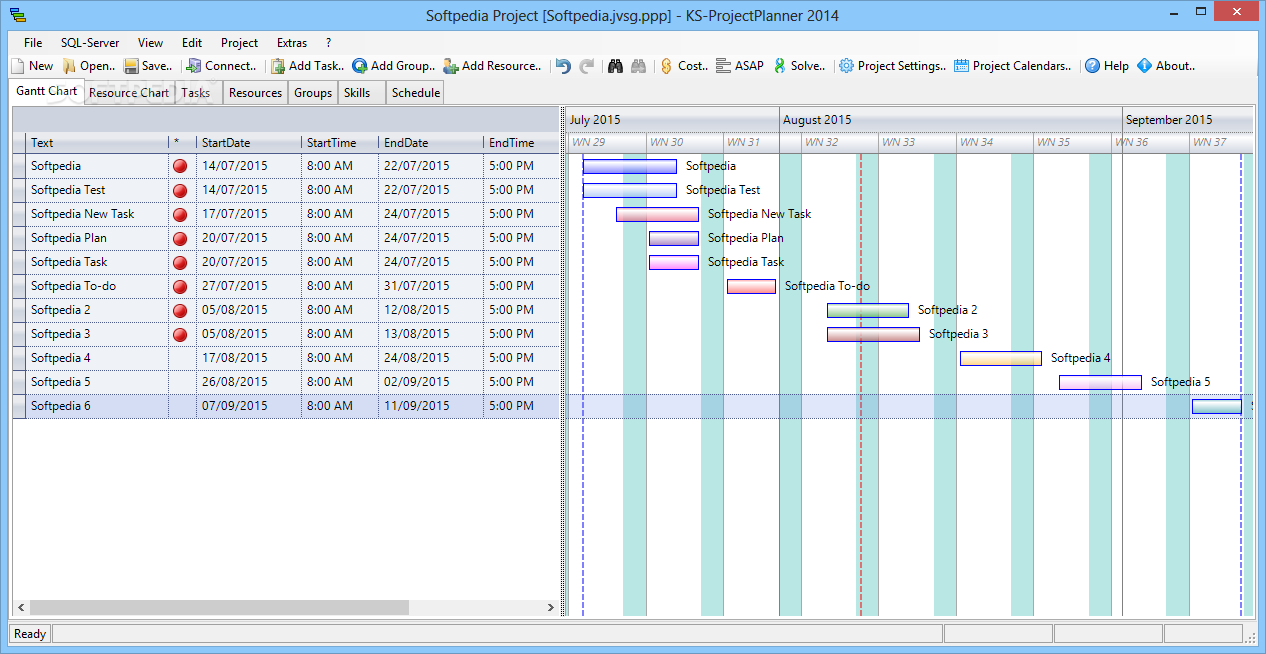Click the Save.. disk icon

click(131, 66)
